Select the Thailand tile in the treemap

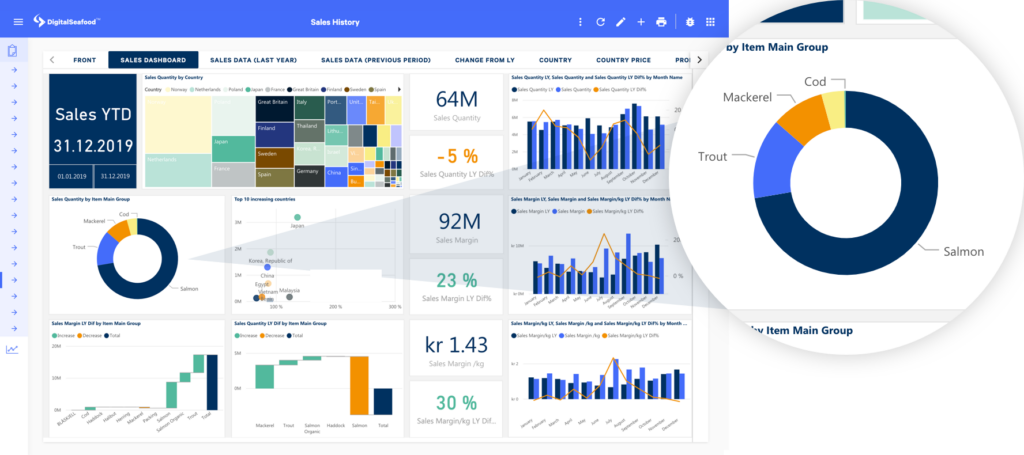pos(310,131)
